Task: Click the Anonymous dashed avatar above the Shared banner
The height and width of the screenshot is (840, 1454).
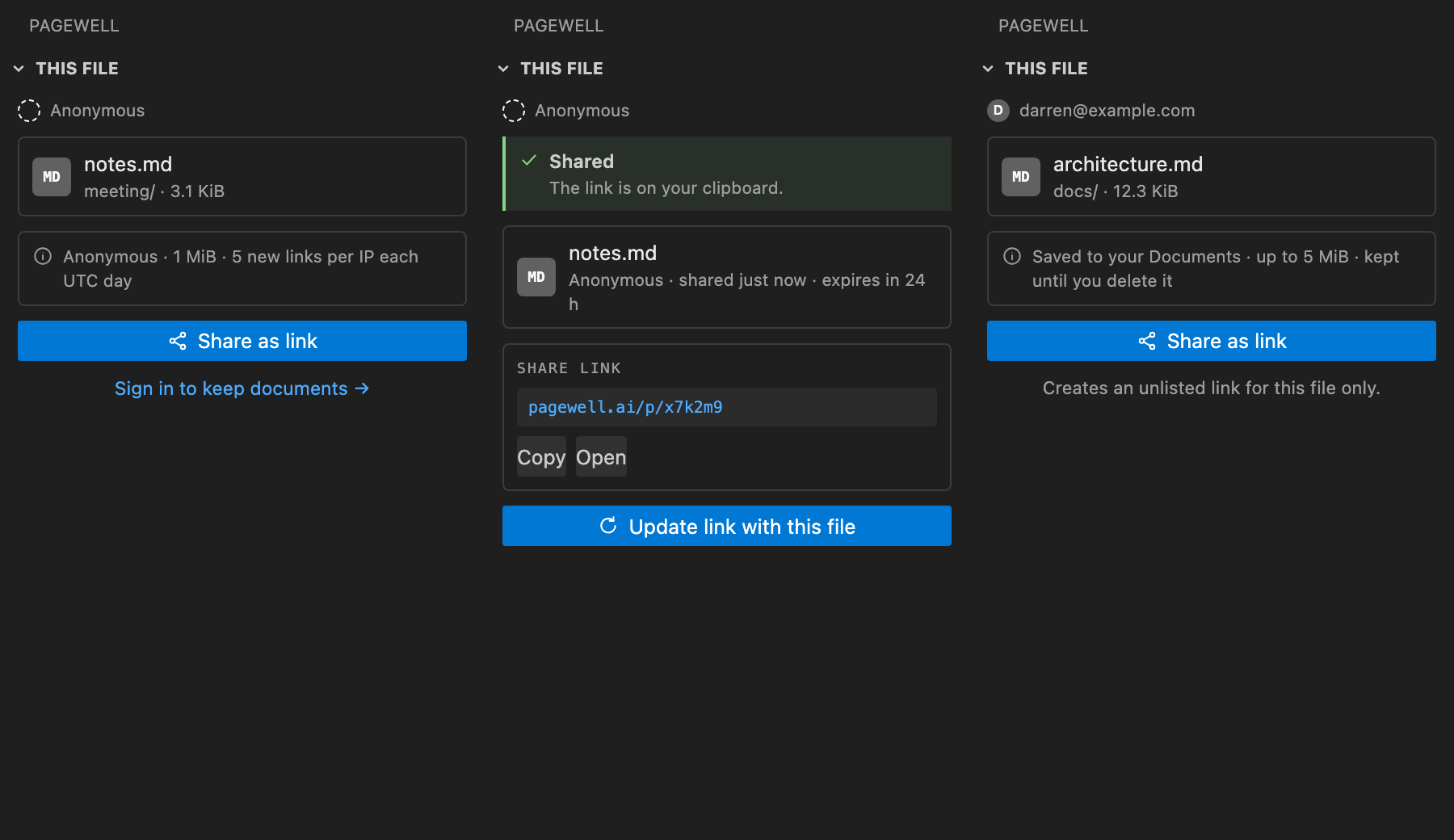Action: pos(514,111)
